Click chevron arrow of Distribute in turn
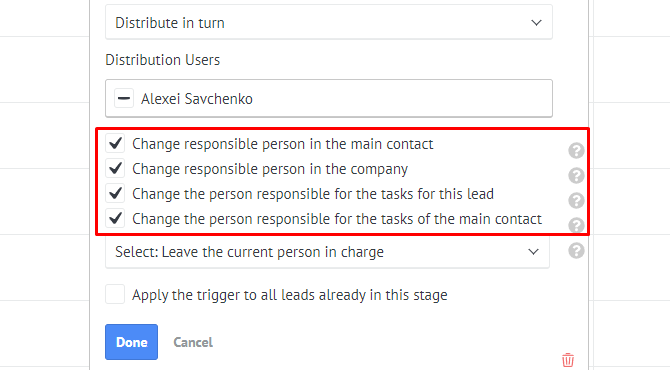 (x=536, y=23)
